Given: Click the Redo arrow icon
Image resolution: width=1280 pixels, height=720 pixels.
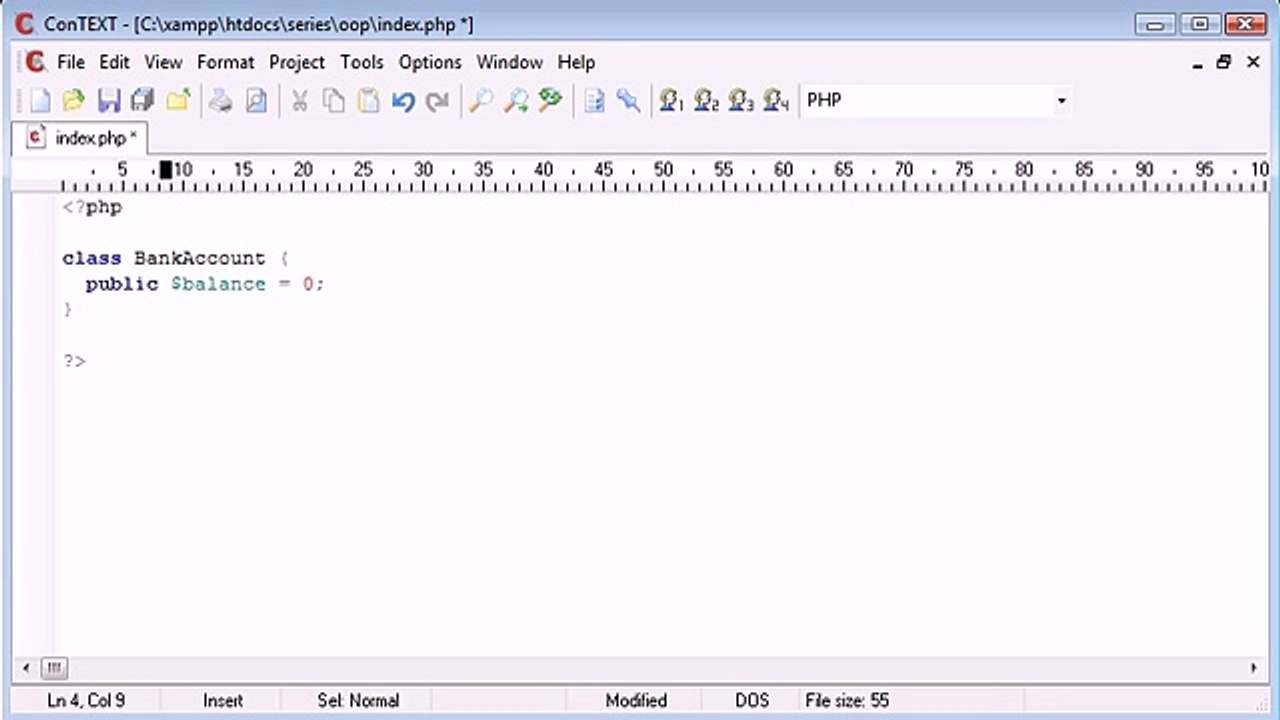Looking at the screenshot, I should [437, 100].
